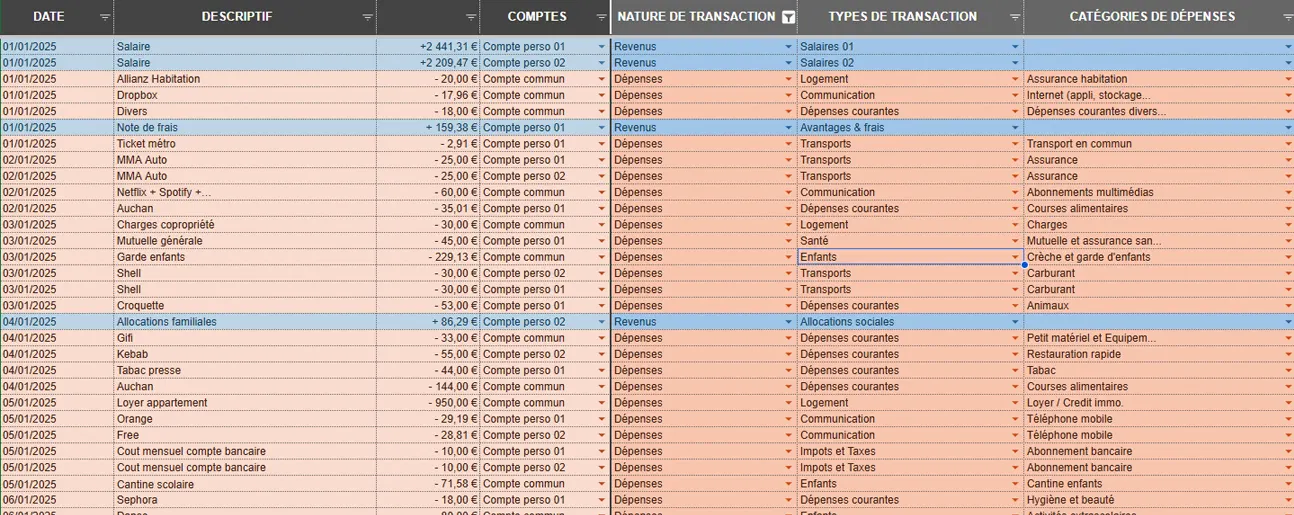Expand the Salaires 02 type dropdown

point(1015,63)
